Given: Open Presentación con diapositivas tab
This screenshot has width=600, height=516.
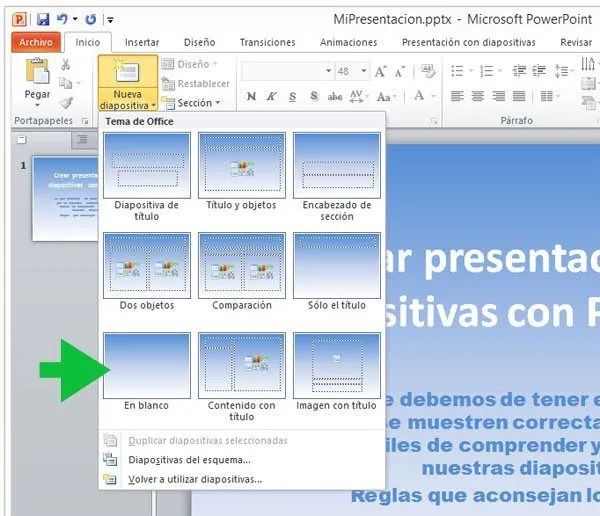Looking at the screenshot, I should [x=468, y=42].
